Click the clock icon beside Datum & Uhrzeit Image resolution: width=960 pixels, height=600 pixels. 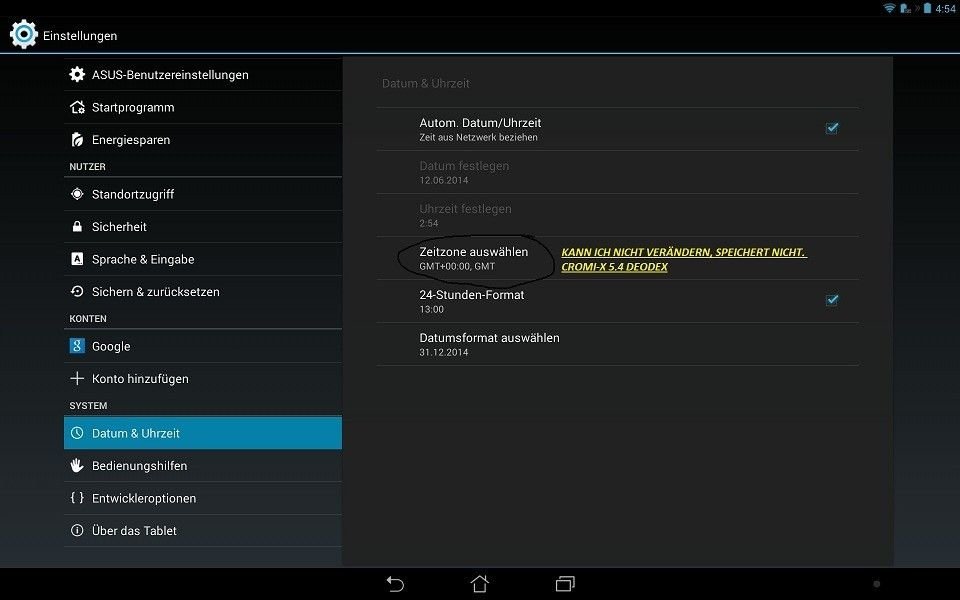click(77, 433)
